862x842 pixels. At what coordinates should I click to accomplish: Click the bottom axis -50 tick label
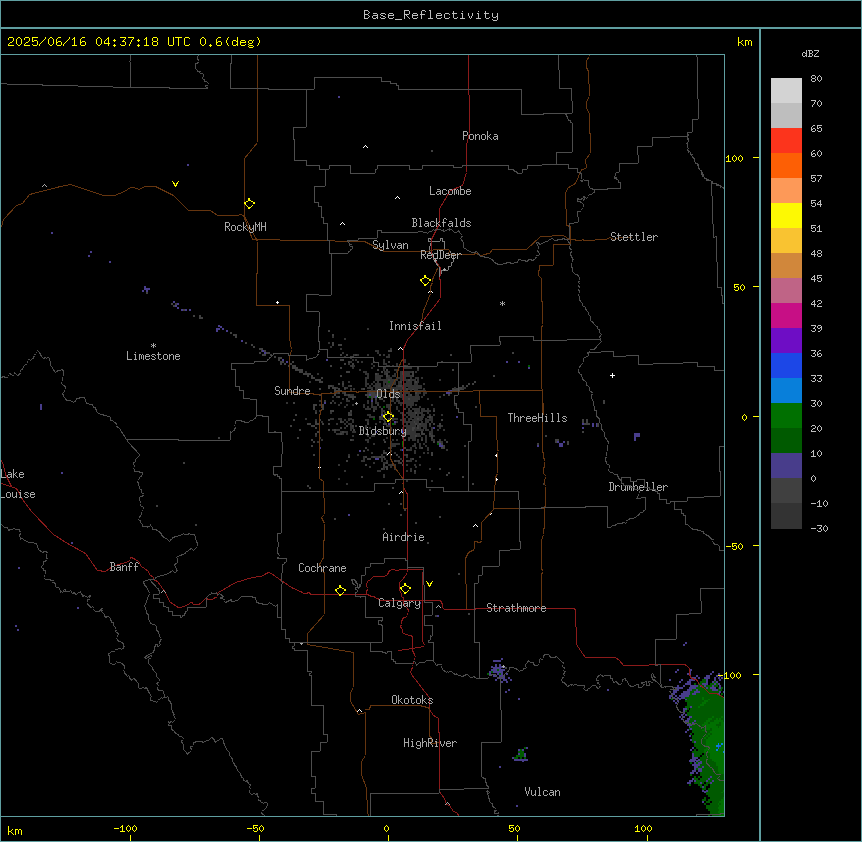(x=255, y=828)
